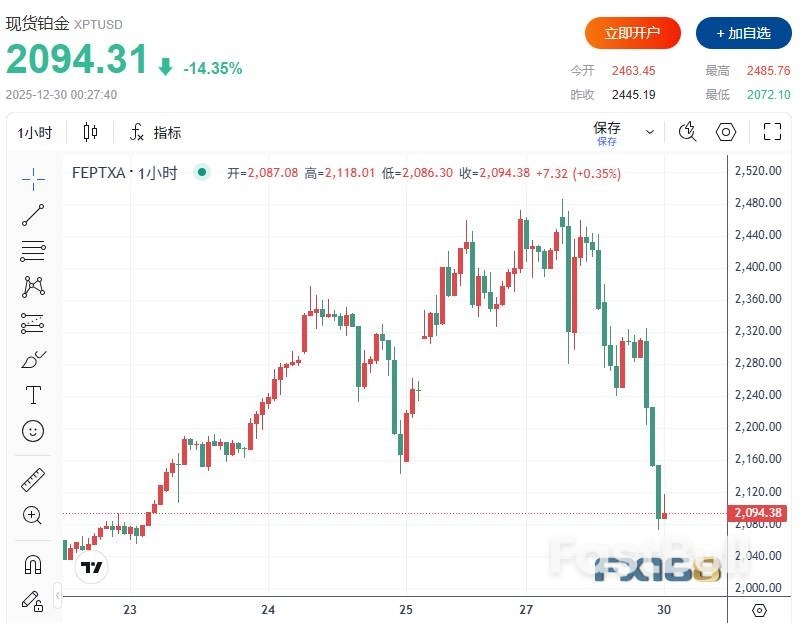Open candlestick chart style menu
Screen dimensions: 800x623
[x=91, y=132]
